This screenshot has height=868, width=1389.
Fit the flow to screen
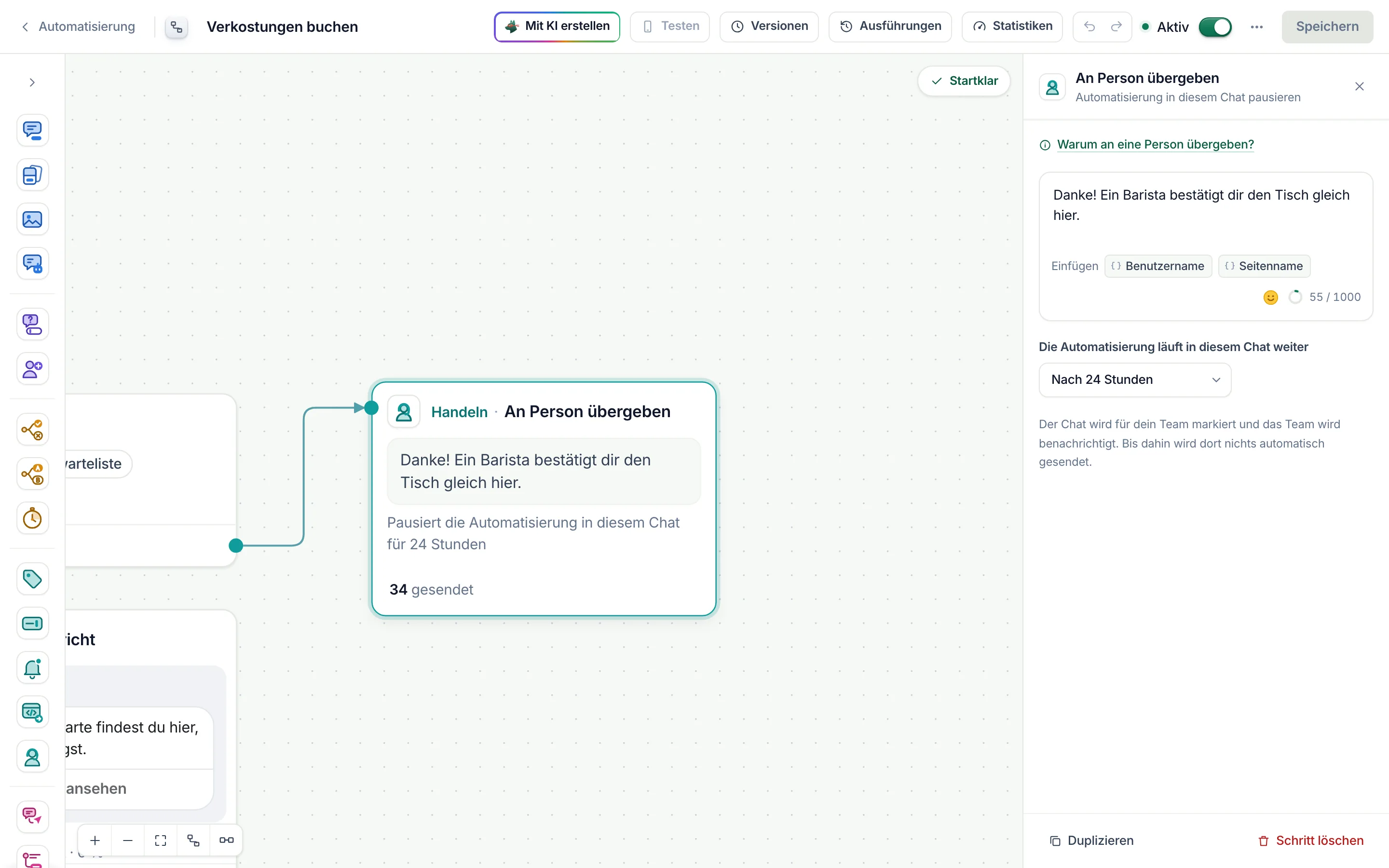(x=161, y=841)
